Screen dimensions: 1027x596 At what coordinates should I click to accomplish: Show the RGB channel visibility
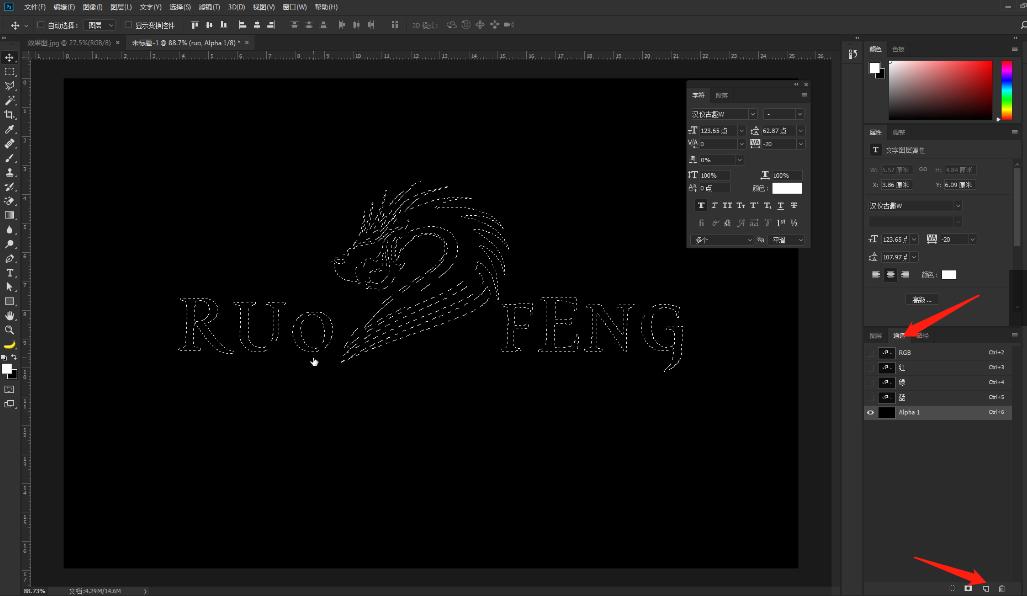click(870, 352)
